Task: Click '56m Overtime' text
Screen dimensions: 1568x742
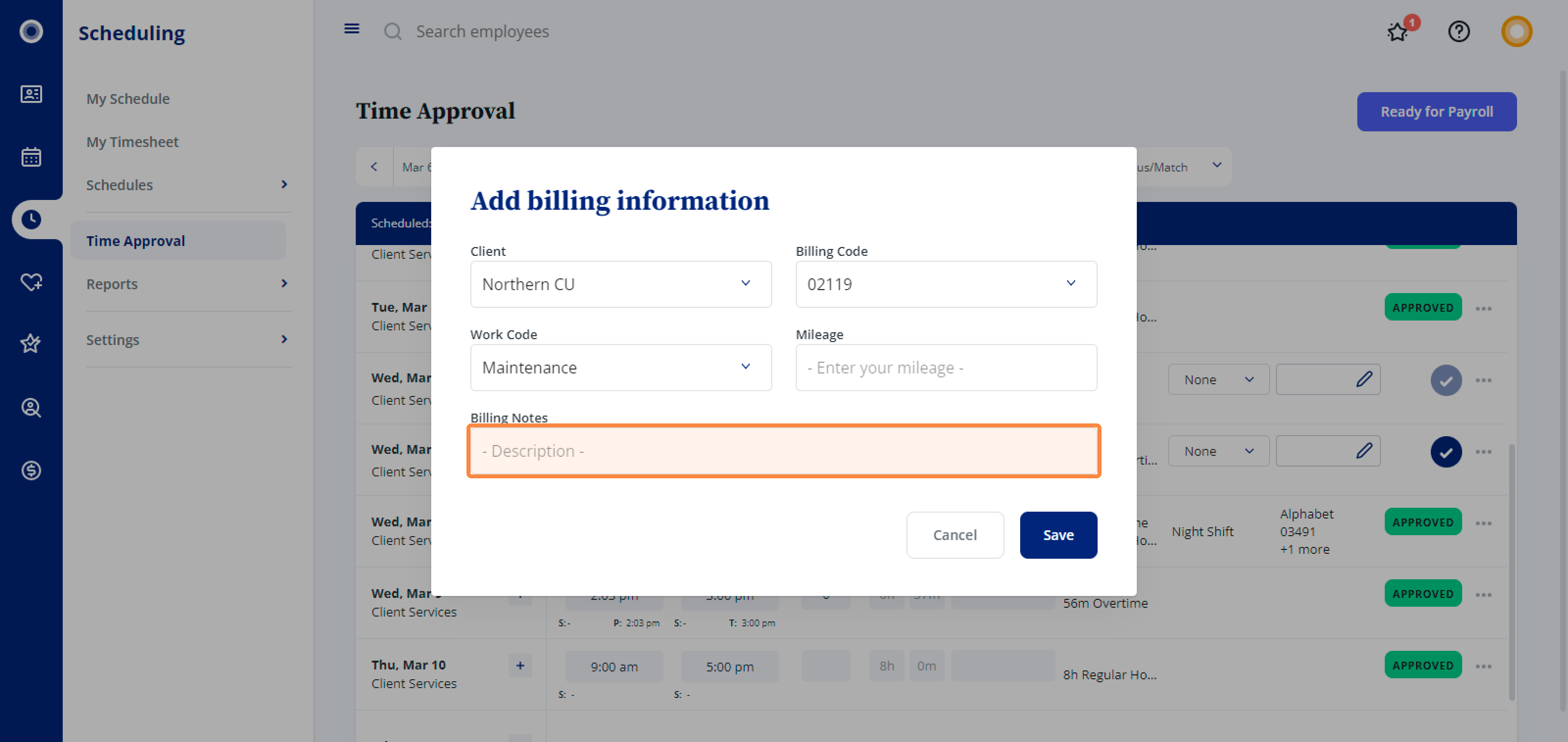Action: click(x=1105, y=603)
